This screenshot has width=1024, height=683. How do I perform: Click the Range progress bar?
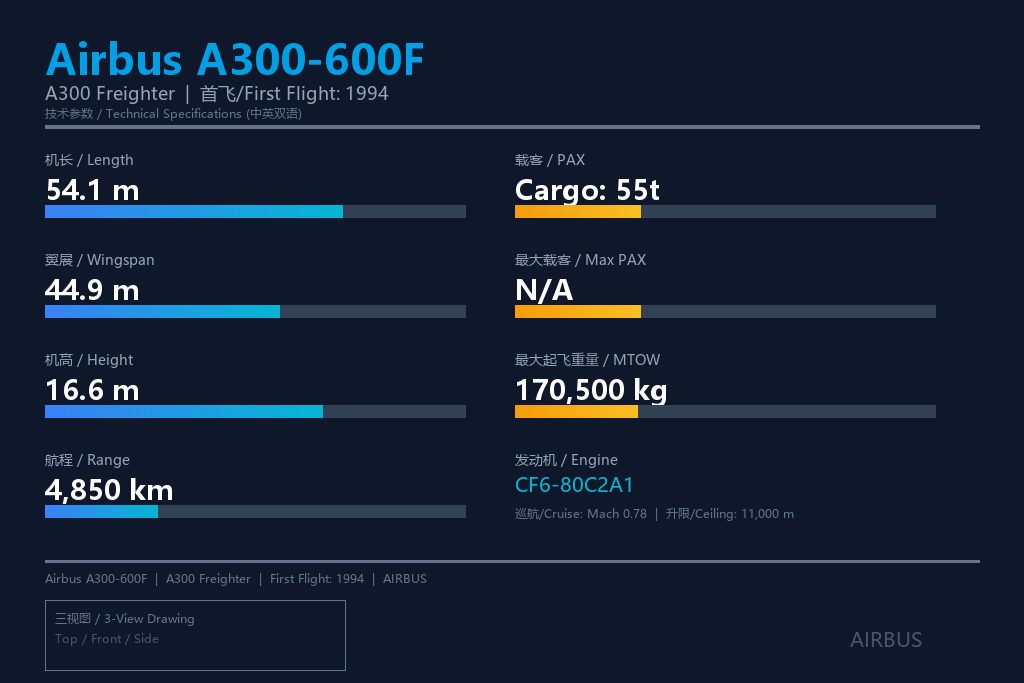click(255, 511)
